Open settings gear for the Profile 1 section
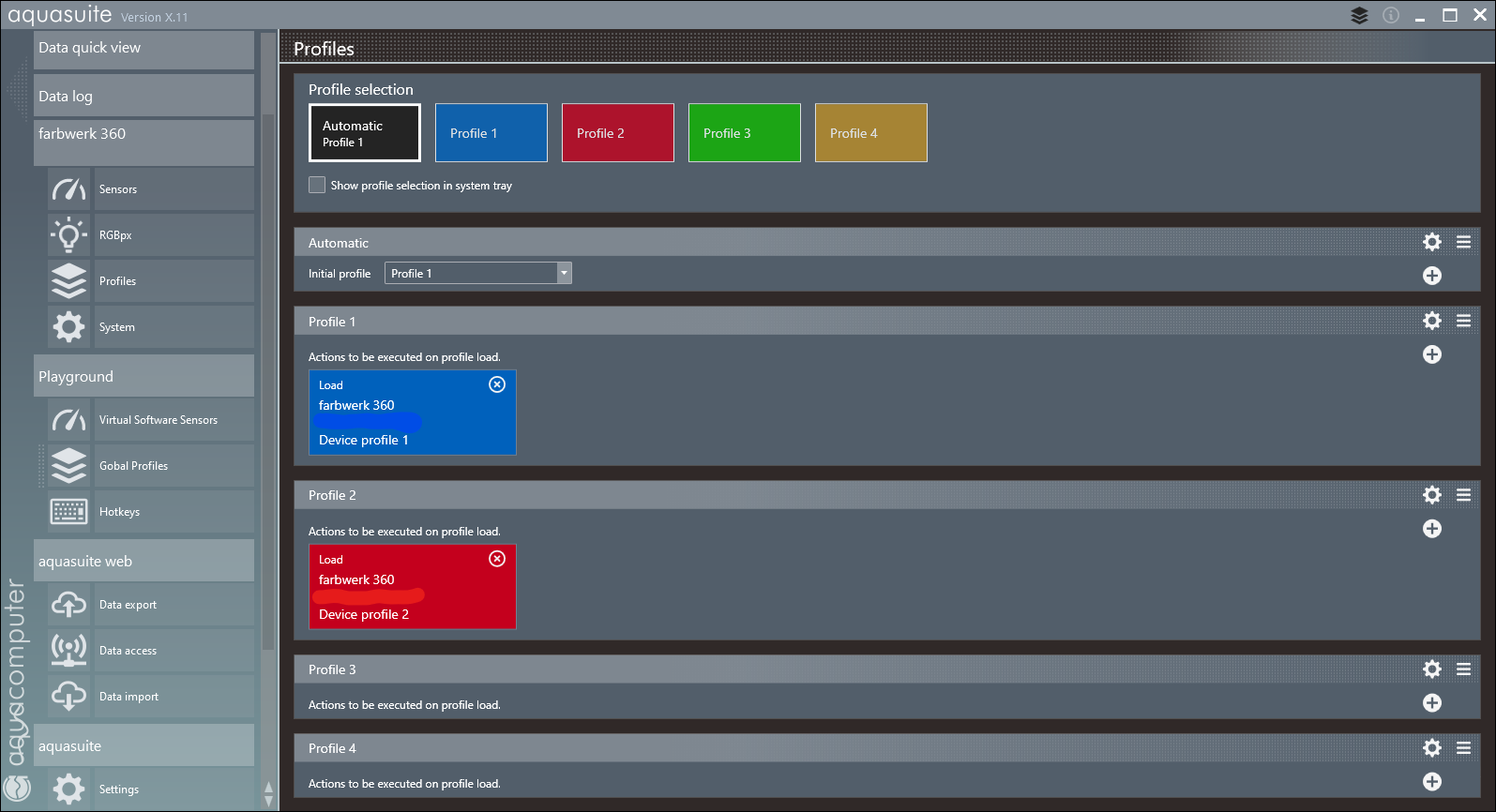The height and width of the screenshot is (812, 1496). [1432, 321]
